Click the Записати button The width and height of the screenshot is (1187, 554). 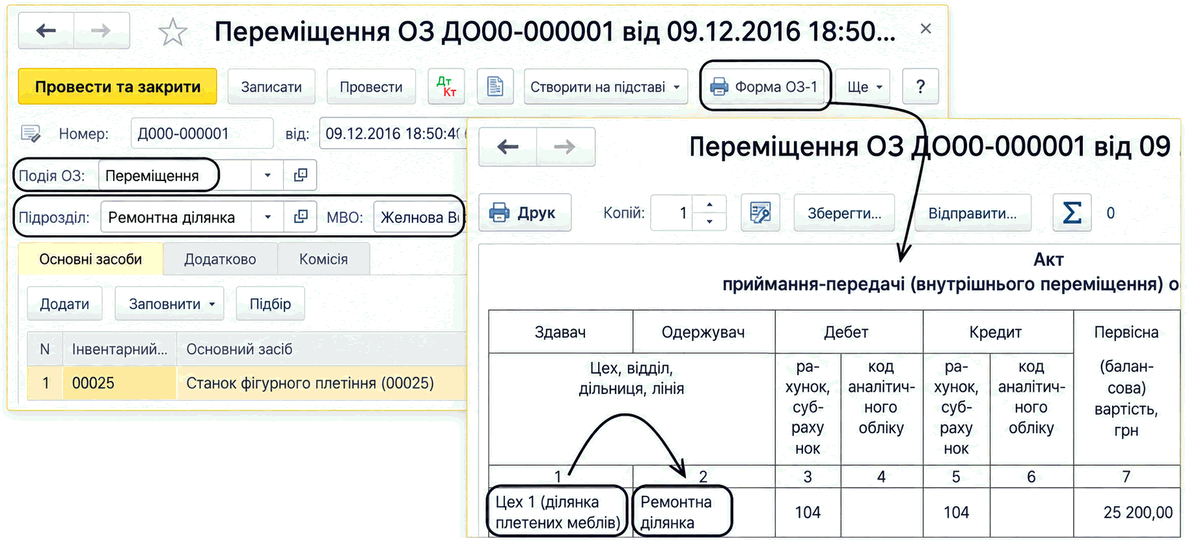[x=272, y=86]
